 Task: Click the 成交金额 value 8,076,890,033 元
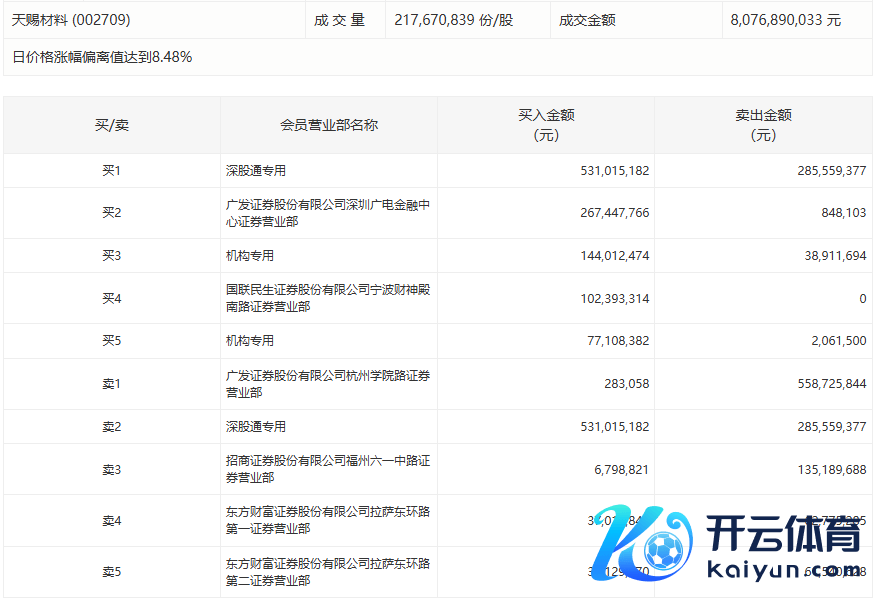click(785, 19)
